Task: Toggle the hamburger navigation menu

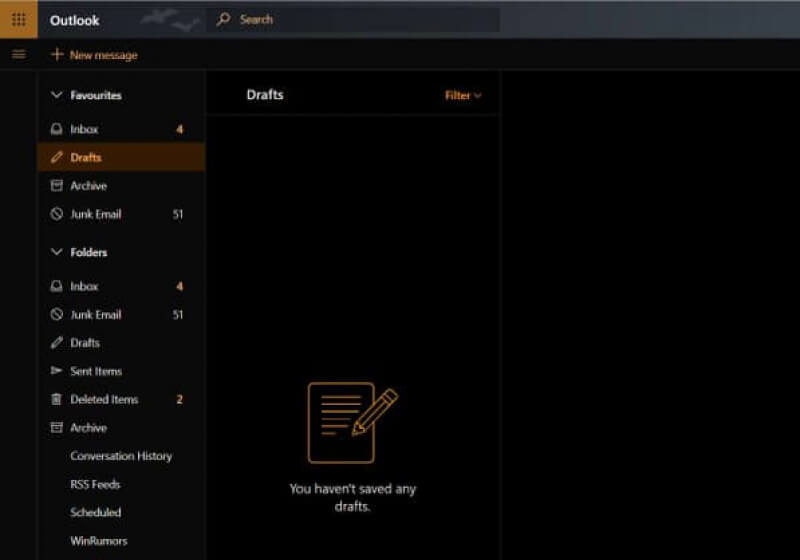Action: point(18,54)
